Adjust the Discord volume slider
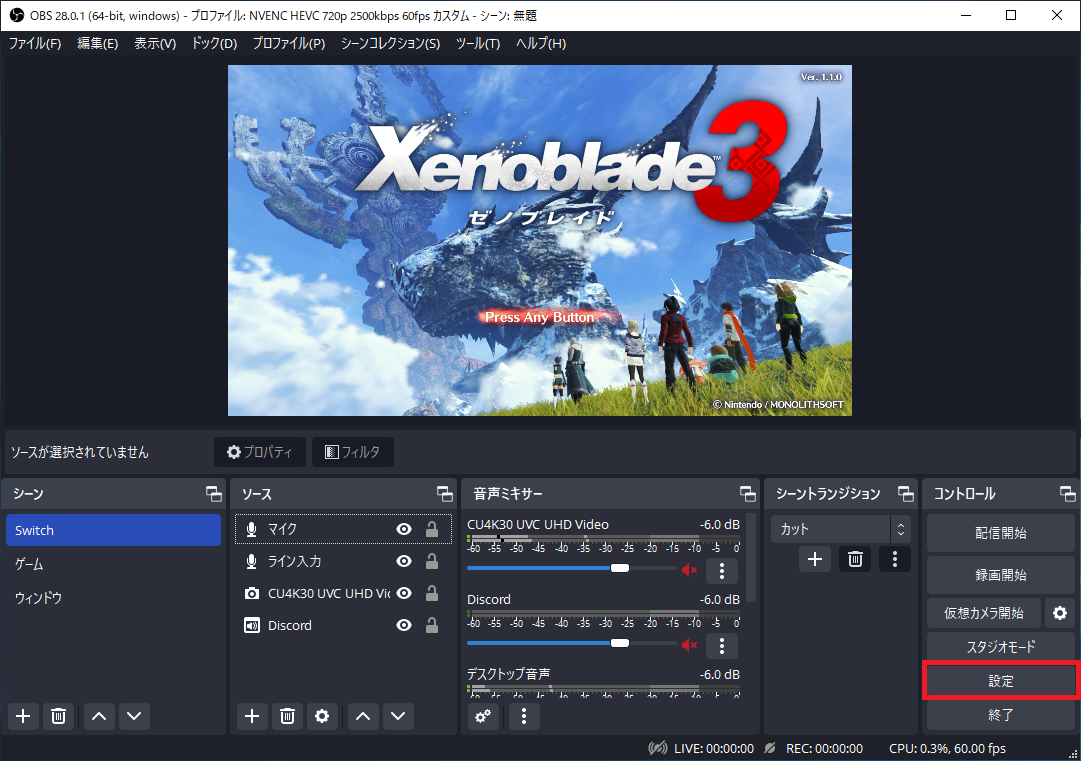This screenshot has height=761, width=1081. click(x=572, y=643)
